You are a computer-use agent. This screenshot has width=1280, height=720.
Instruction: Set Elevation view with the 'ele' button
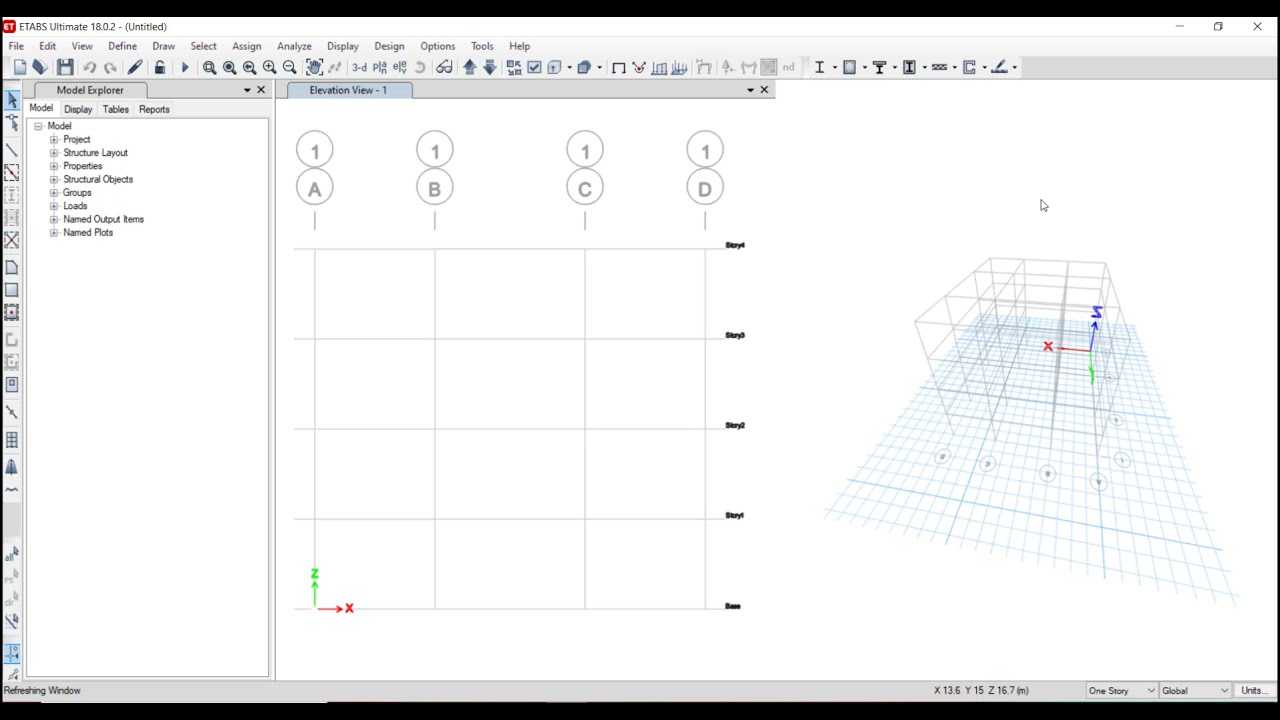[400, 67]
